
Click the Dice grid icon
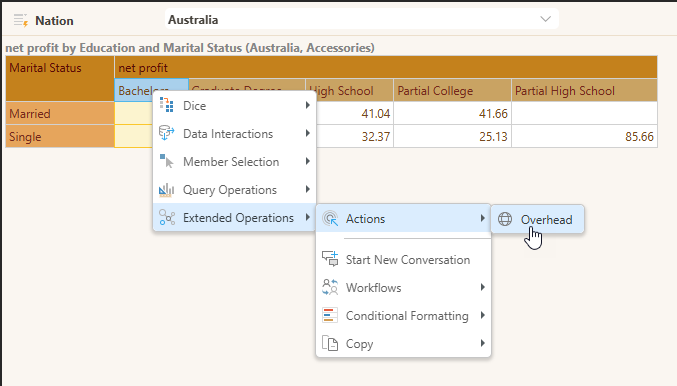[x=167, y=105]
